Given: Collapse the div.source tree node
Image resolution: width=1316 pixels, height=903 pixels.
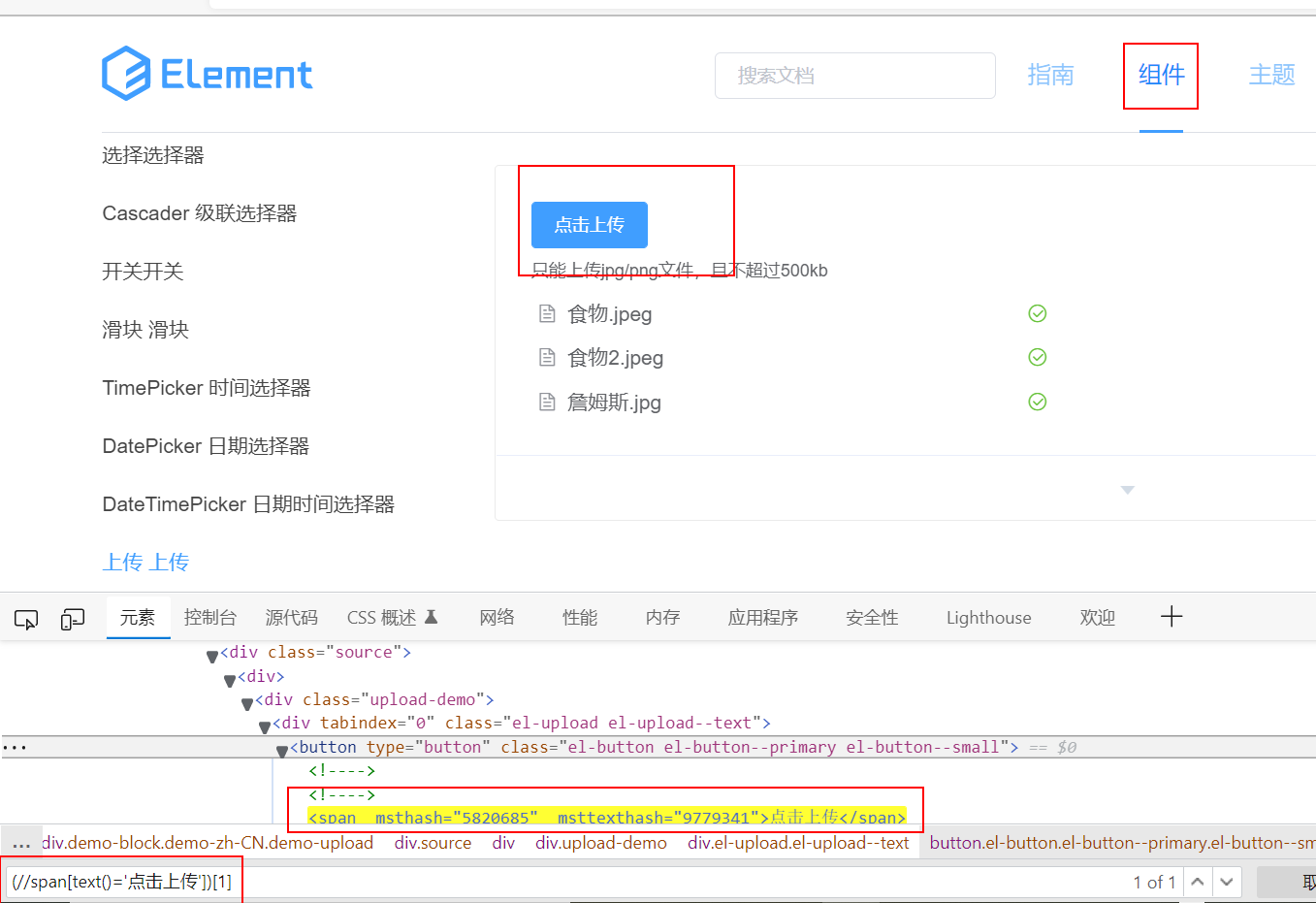Looking at the screenshot, I should 212,652.
